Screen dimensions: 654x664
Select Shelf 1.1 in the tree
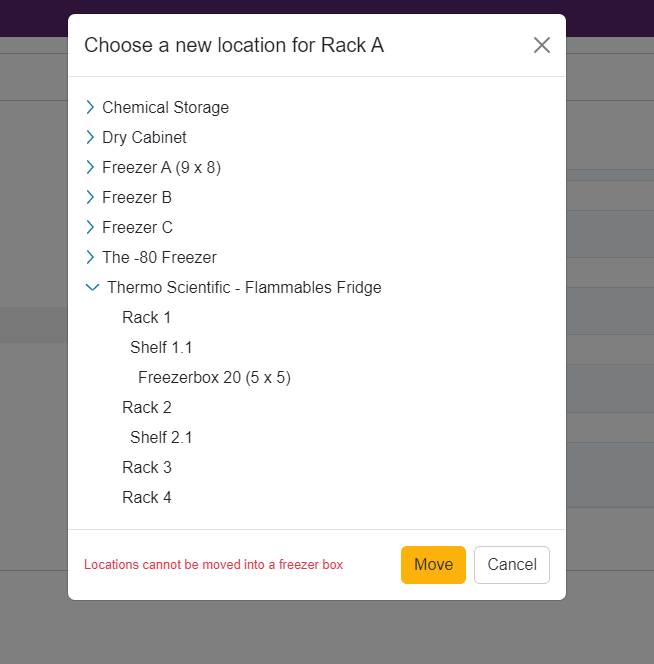pyautogui.click(x=161, y=348)
